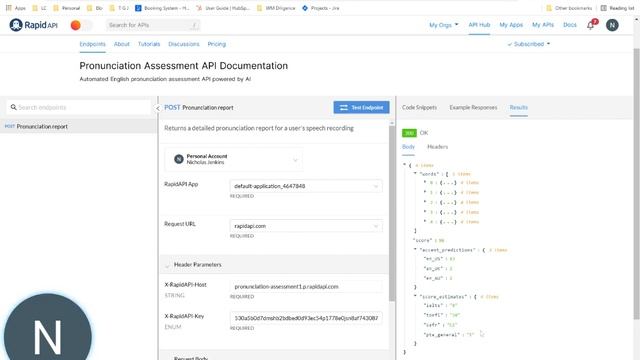Open the RapidAPI App dropdown
This screenshot has height=360, width=640.
coord(306,186)
